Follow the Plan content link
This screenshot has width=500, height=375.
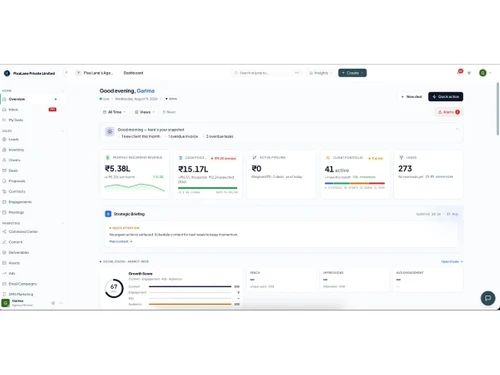click(x=121, y=241)
